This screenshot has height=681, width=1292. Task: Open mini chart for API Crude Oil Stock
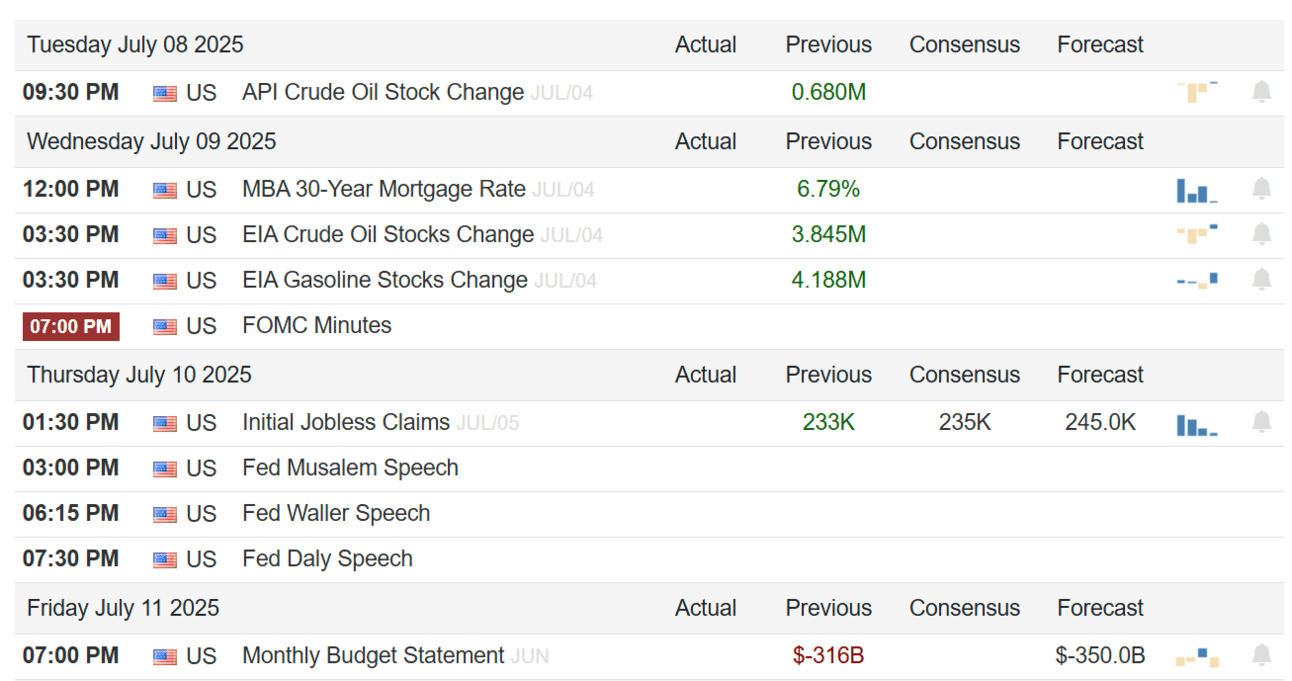click(1197, 92)
